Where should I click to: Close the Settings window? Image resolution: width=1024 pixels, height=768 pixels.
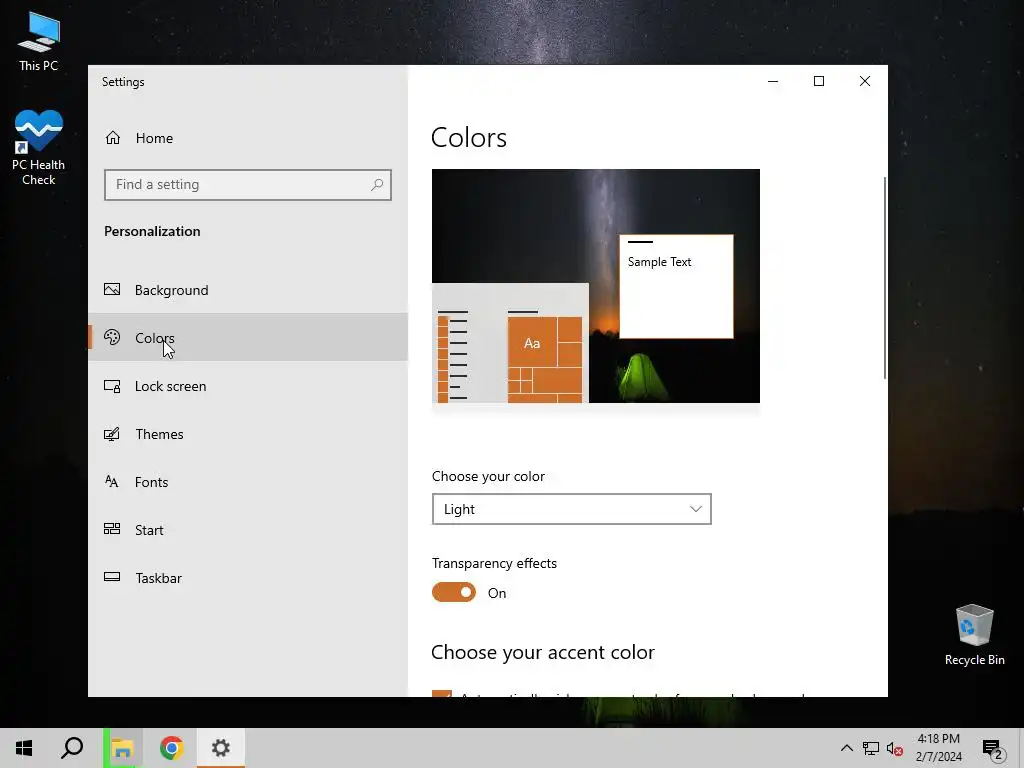[x=865, y=81]
